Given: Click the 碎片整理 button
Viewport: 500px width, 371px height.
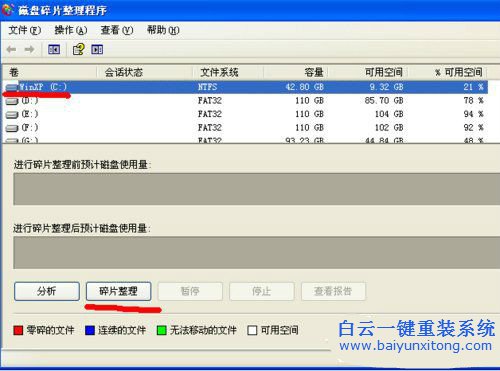Looking at the screenshot, I should 118,291.
